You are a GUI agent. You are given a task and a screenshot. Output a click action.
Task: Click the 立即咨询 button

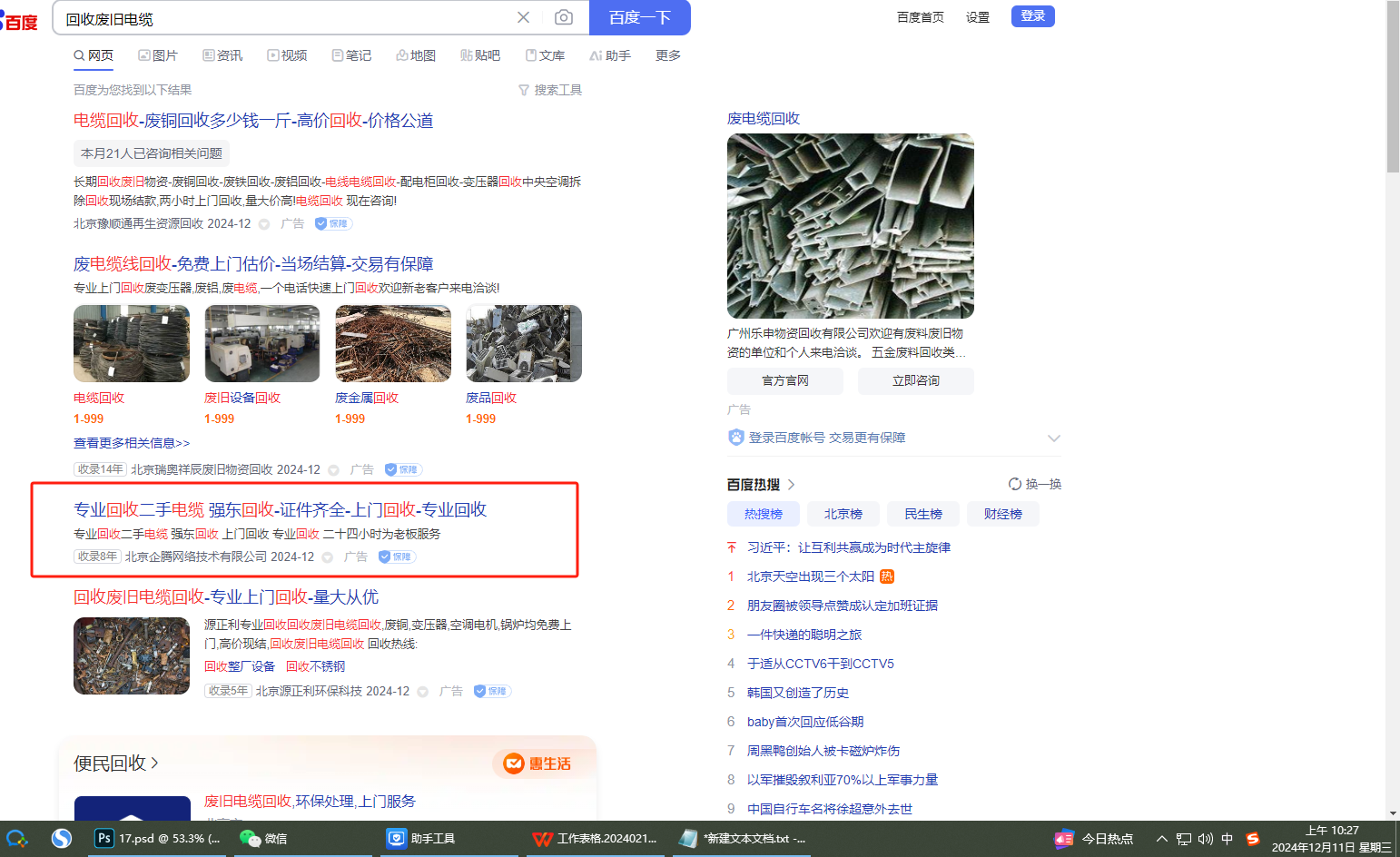click(x=916, y=380)
